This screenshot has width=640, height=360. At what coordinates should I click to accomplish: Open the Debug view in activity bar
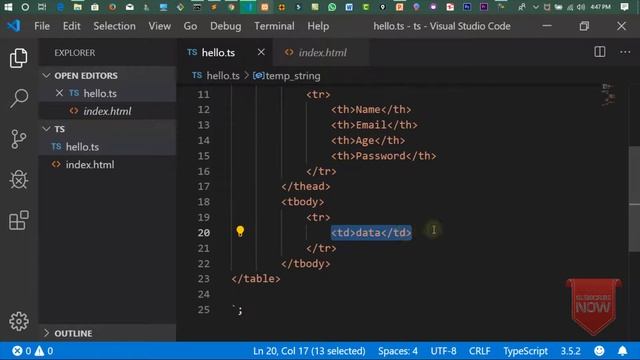(x=19, y=180)
